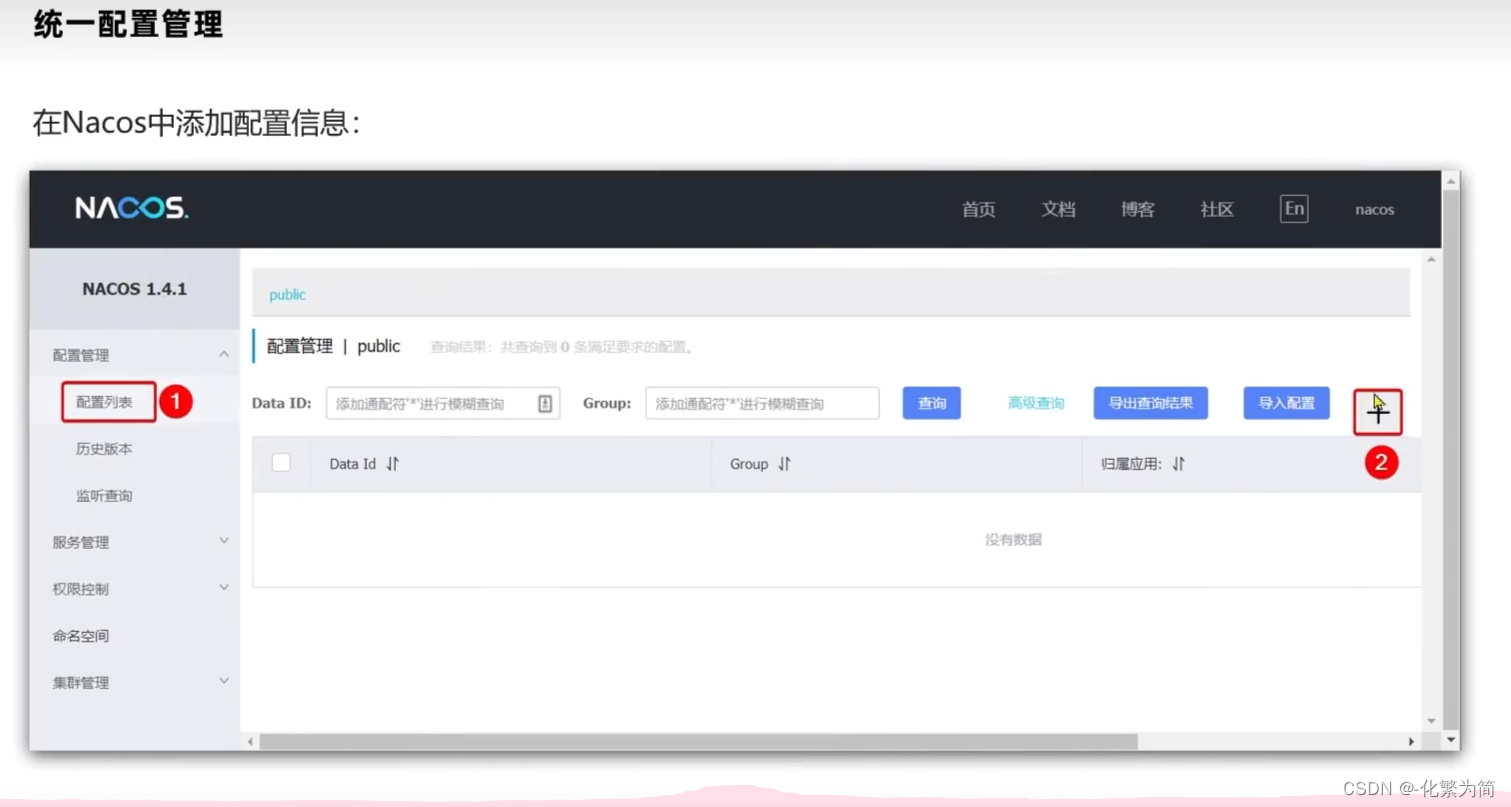This screenshot has height=807, width=1511.
Task: Click the 没有数据 empty-table text
Action: (1013, 539)
